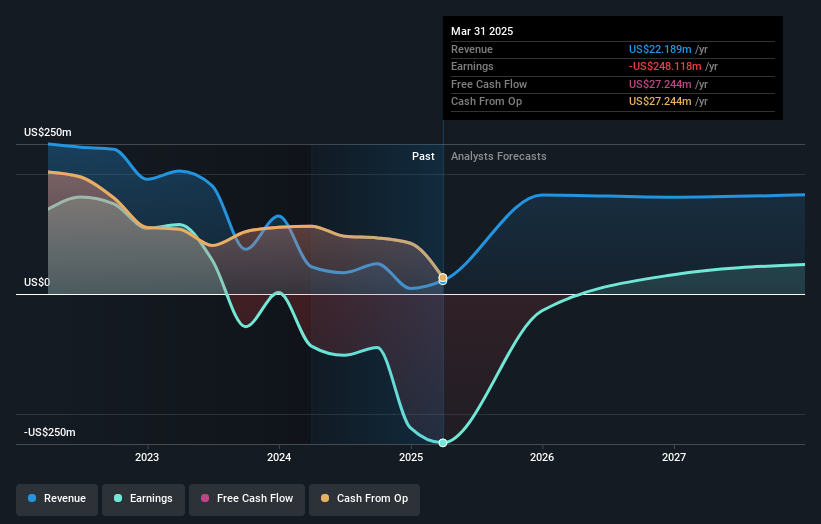The image size is (821, 524).
Task: Toggle the Revenue series in the legend
Action: click(57, 499)
